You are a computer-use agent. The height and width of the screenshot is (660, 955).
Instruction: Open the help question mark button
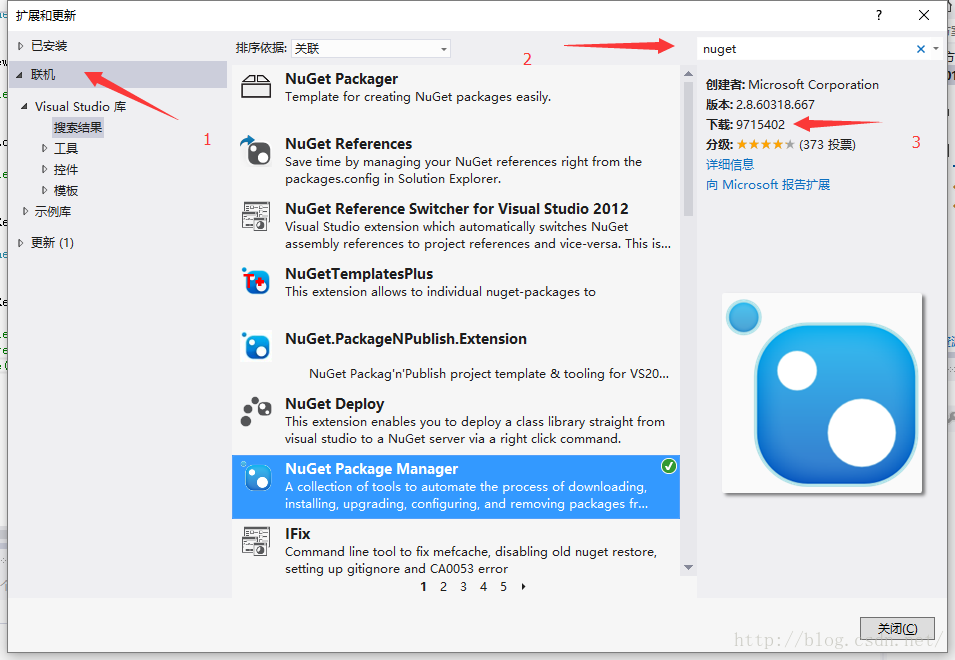(x=879, y=15)
